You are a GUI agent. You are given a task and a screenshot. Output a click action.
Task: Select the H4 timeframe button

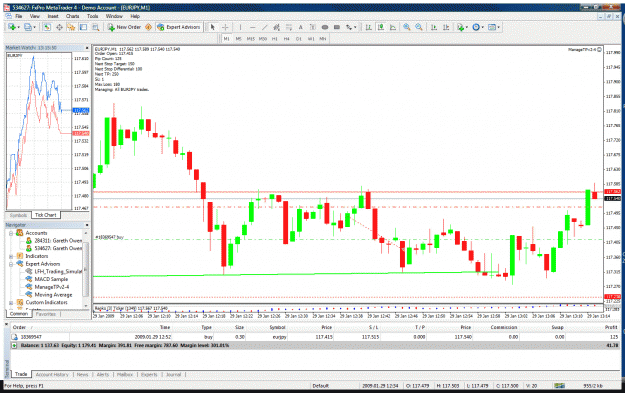[x=287, y=39]
